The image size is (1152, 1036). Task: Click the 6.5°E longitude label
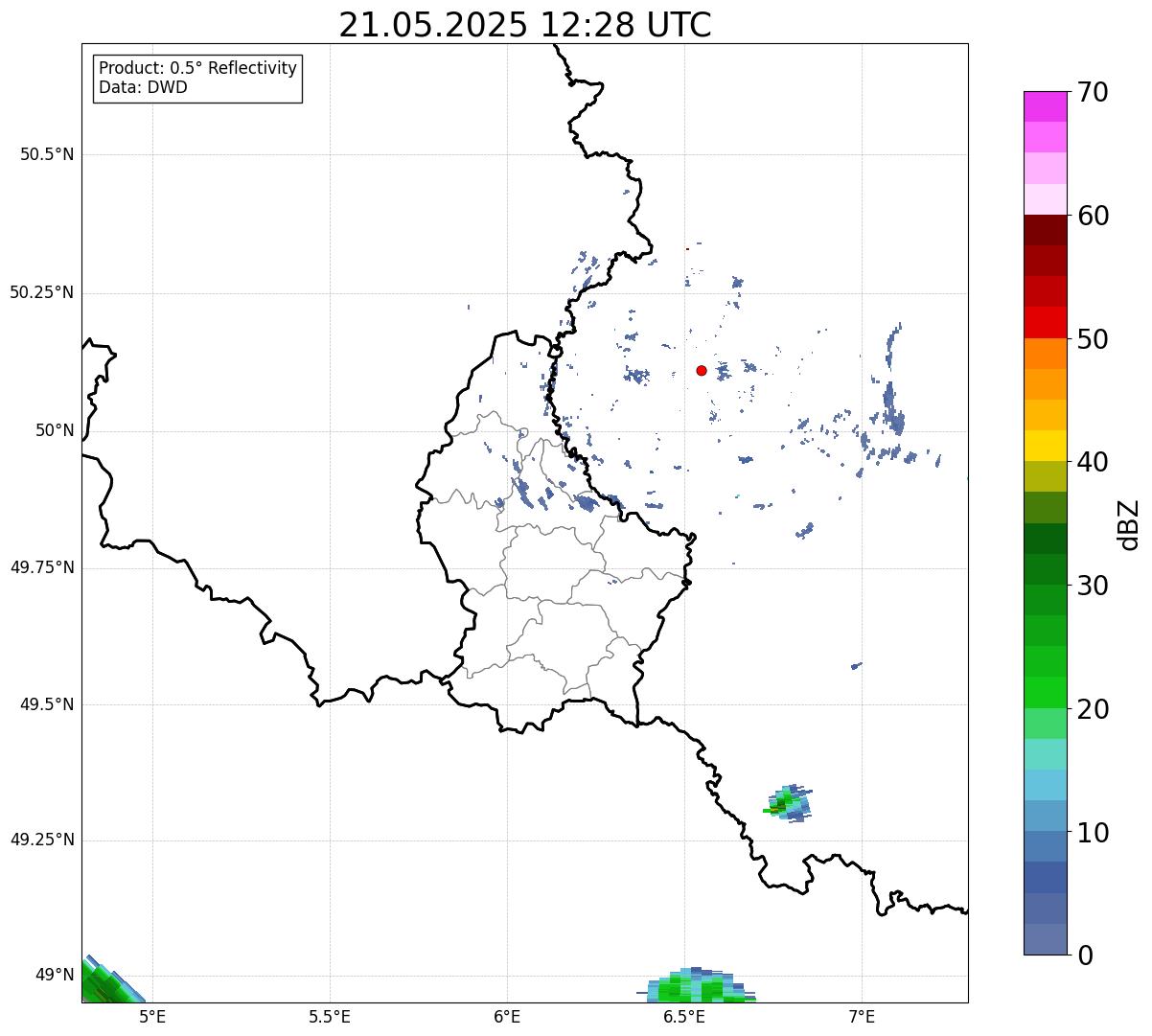click(684, 1017)
